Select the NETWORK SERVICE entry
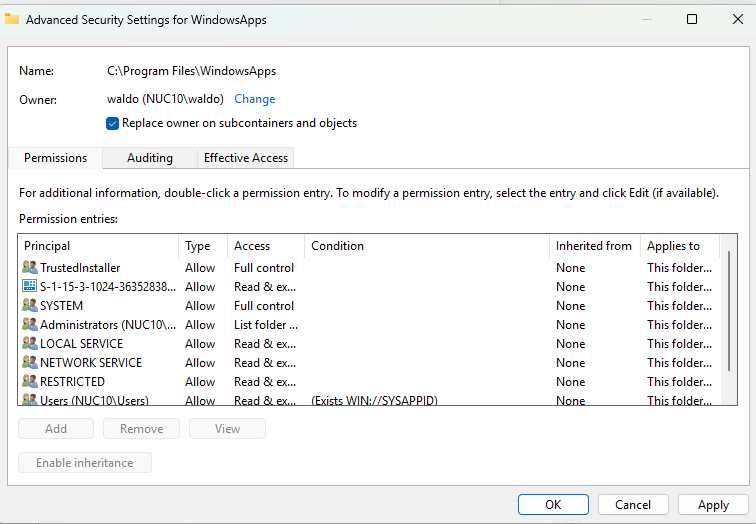Image resolution: width=756 pixels, height=524 pixels. [x=369, y=363]
